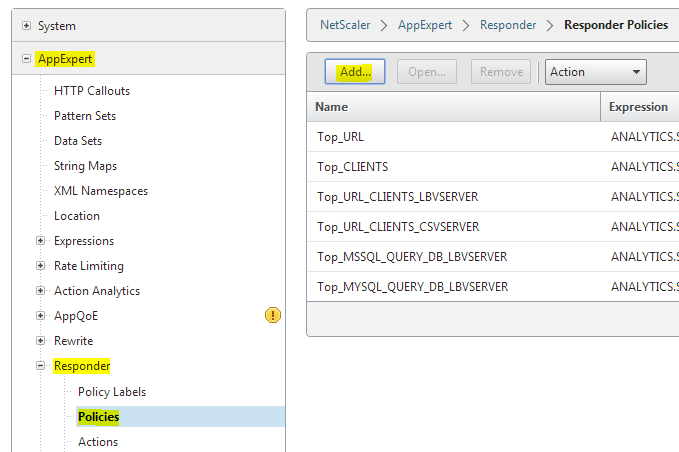Screen dimensions: 679x452
Task: Click the AppQoE warning icon
Action: coord(273,316)
